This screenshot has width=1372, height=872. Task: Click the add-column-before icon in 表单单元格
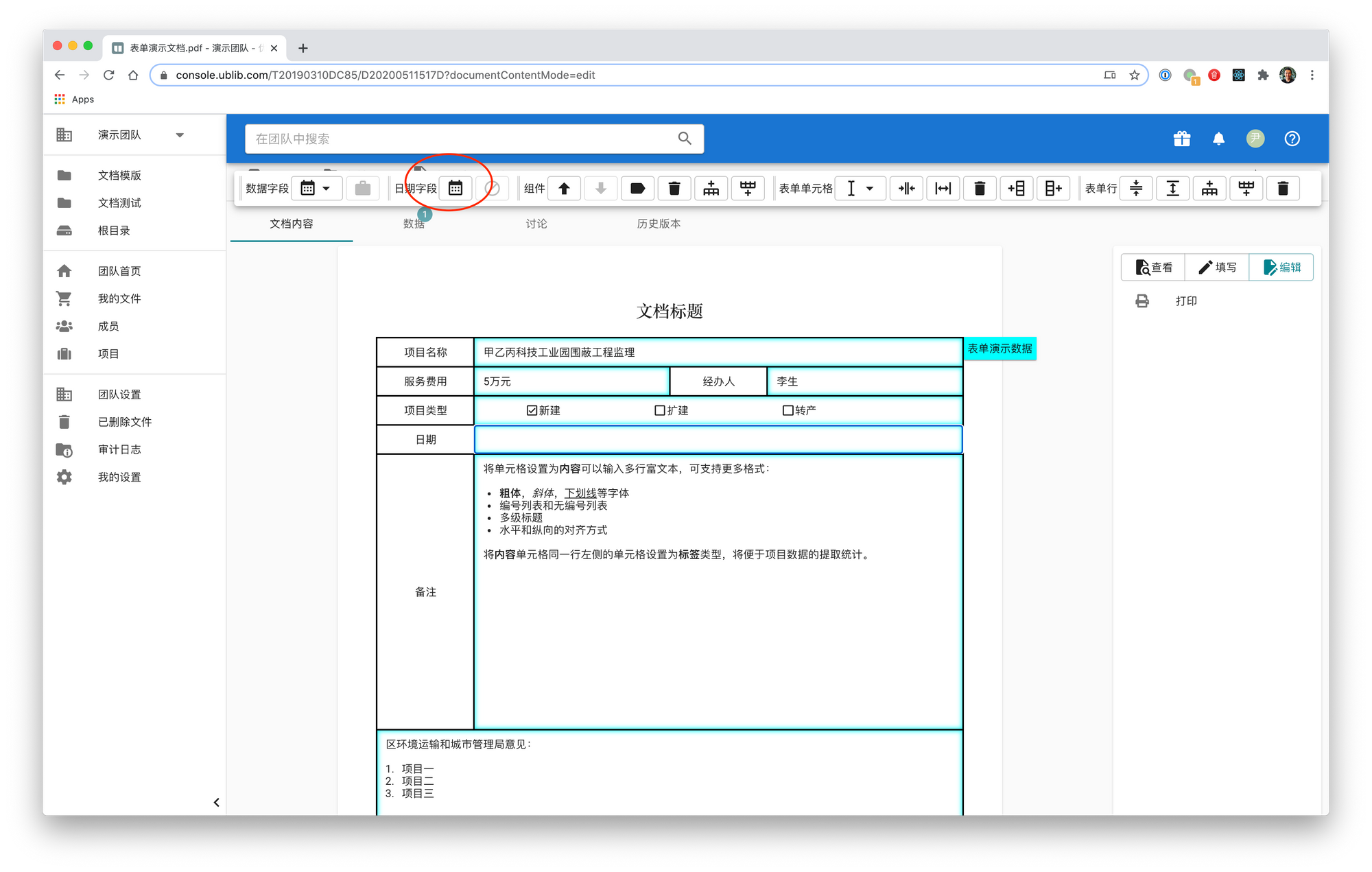pos(1017,188)
